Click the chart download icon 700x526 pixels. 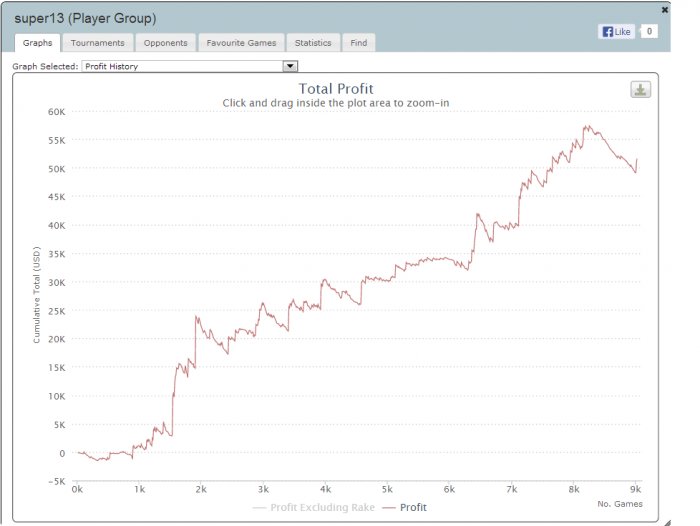(640, 90)
